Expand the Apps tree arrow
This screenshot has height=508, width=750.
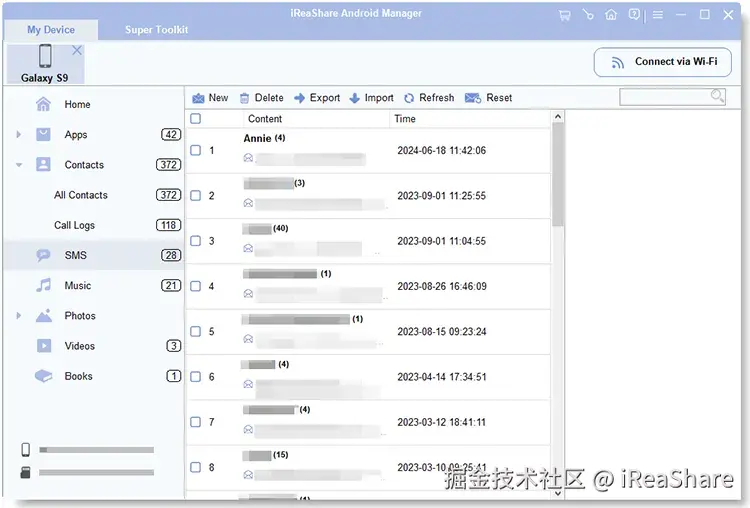click(19, 134)
